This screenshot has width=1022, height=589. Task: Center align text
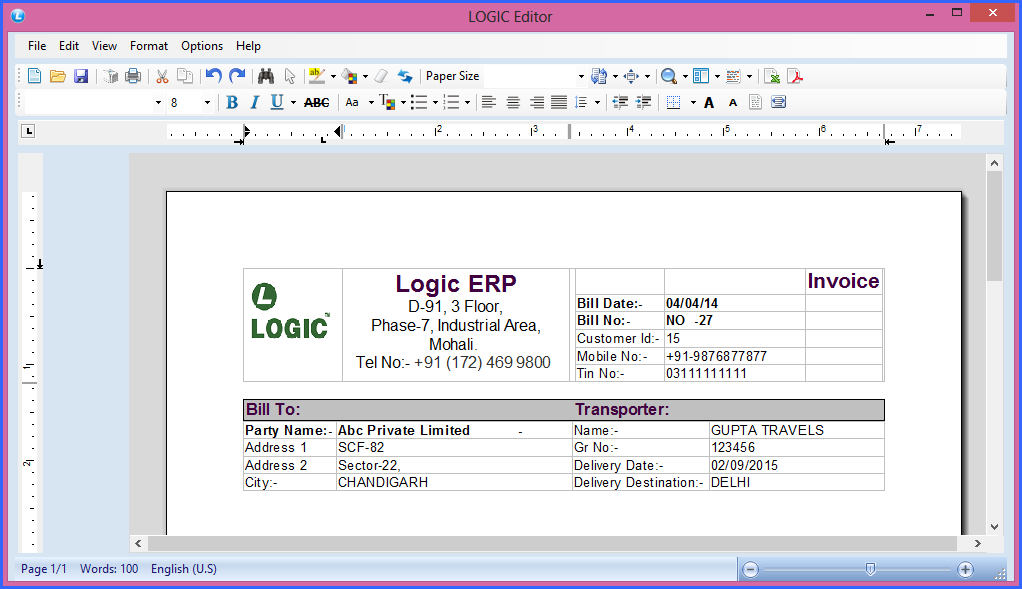point(513,102)
